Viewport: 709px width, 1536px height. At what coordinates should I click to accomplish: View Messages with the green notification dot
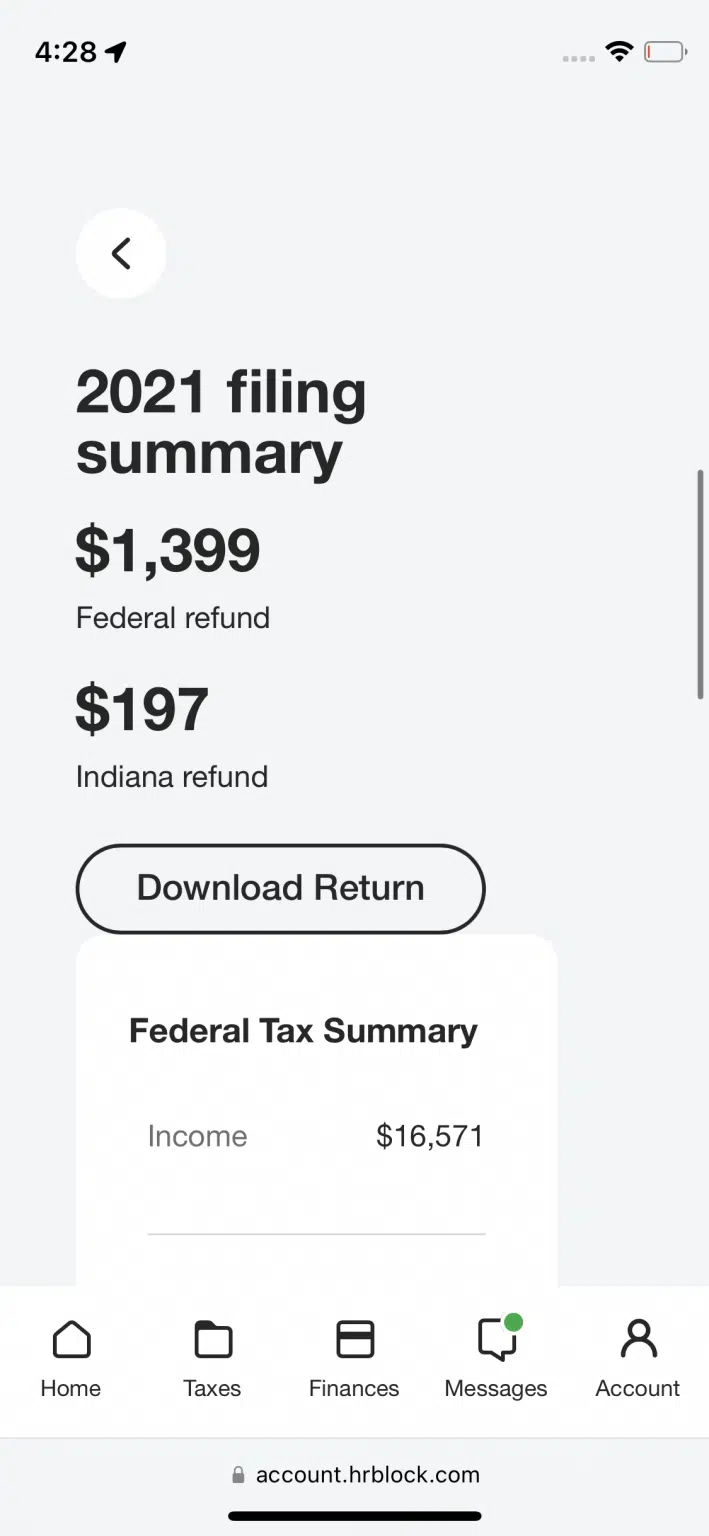click(496, 1359)
